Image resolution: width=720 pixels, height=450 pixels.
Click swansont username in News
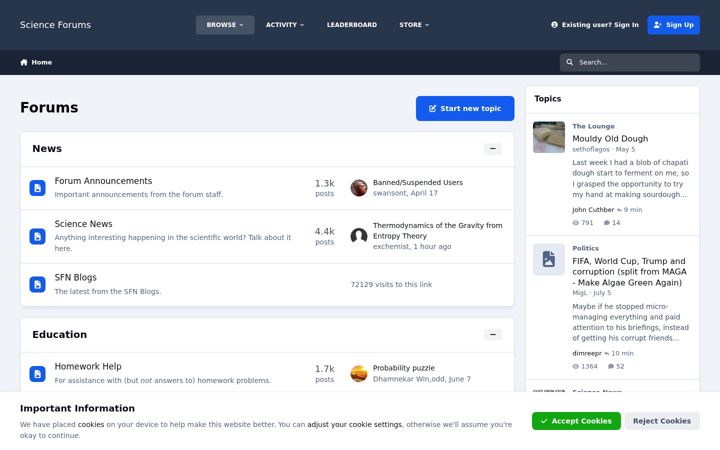pyautogui.click(x=389, y=193)
